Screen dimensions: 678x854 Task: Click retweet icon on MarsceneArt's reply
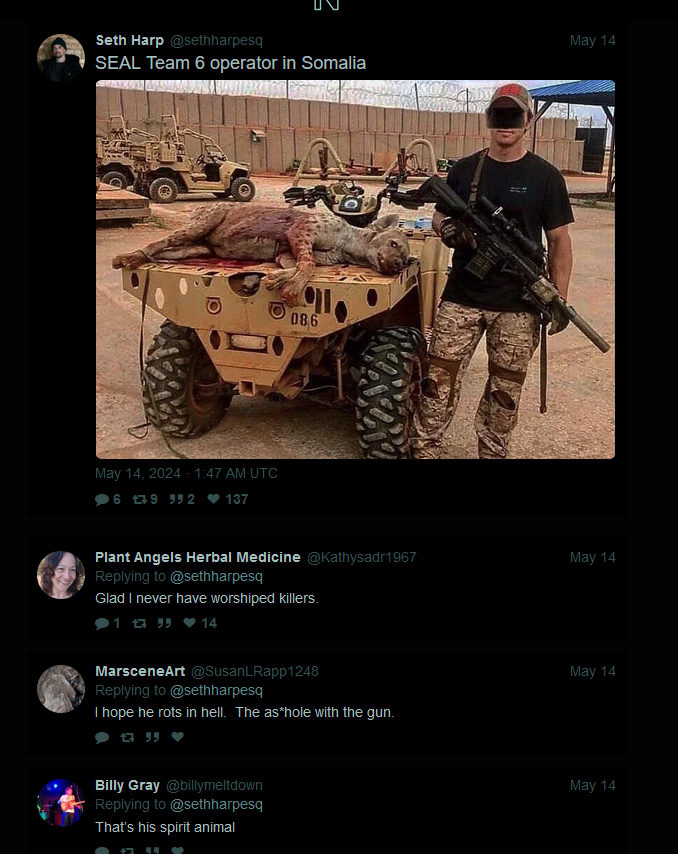click(x=127, y=737)
